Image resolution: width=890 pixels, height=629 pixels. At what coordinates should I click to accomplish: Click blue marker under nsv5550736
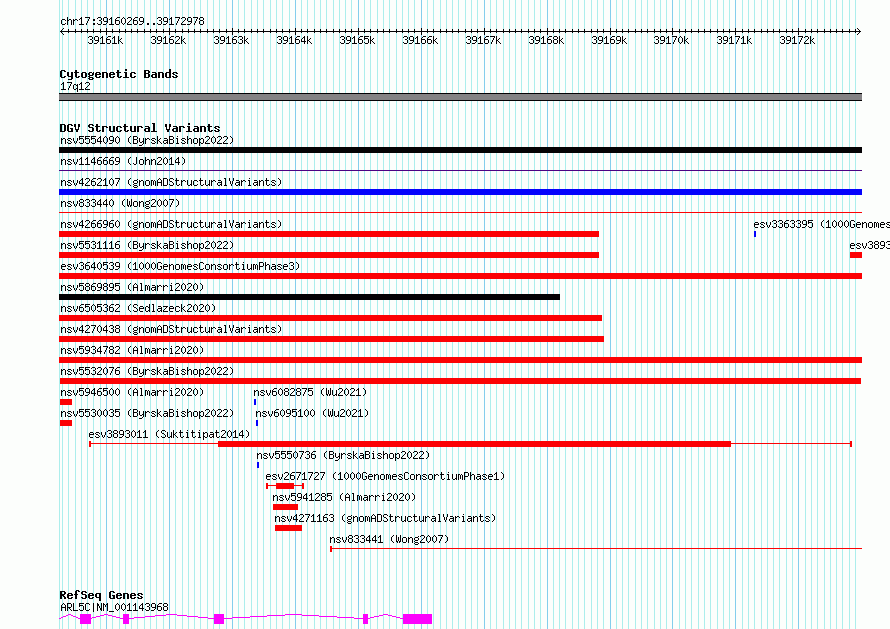click(x=258, y=465)
